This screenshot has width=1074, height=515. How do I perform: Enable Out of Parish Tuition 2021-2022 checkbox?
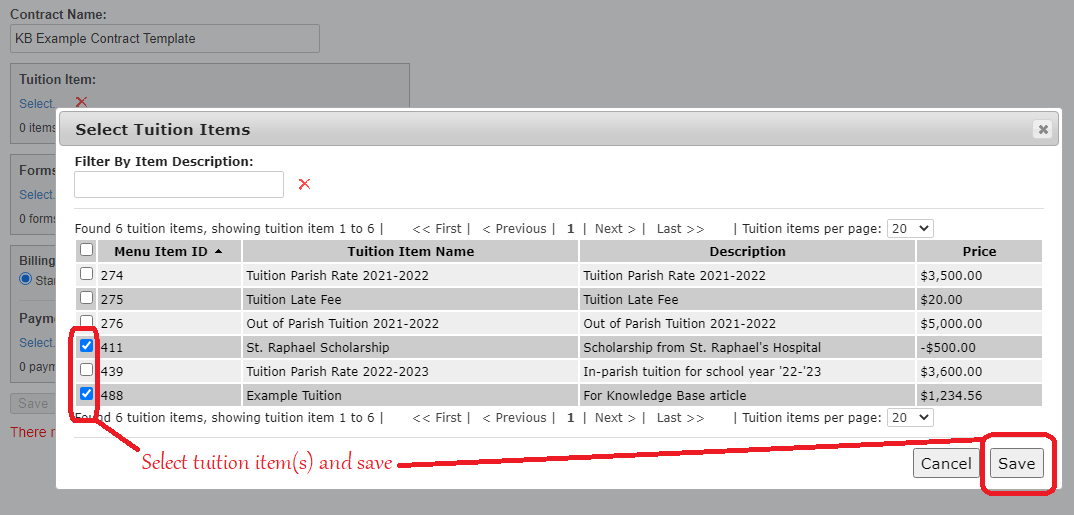87,322
